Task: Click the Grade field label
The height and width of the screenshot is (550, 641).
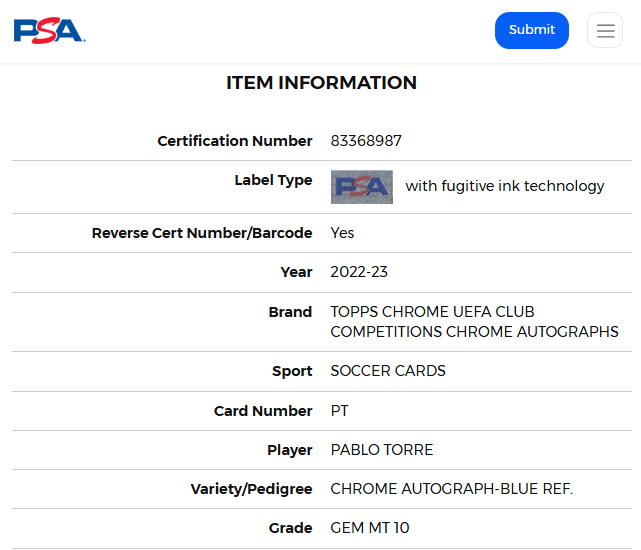Action: click(290, 528)
